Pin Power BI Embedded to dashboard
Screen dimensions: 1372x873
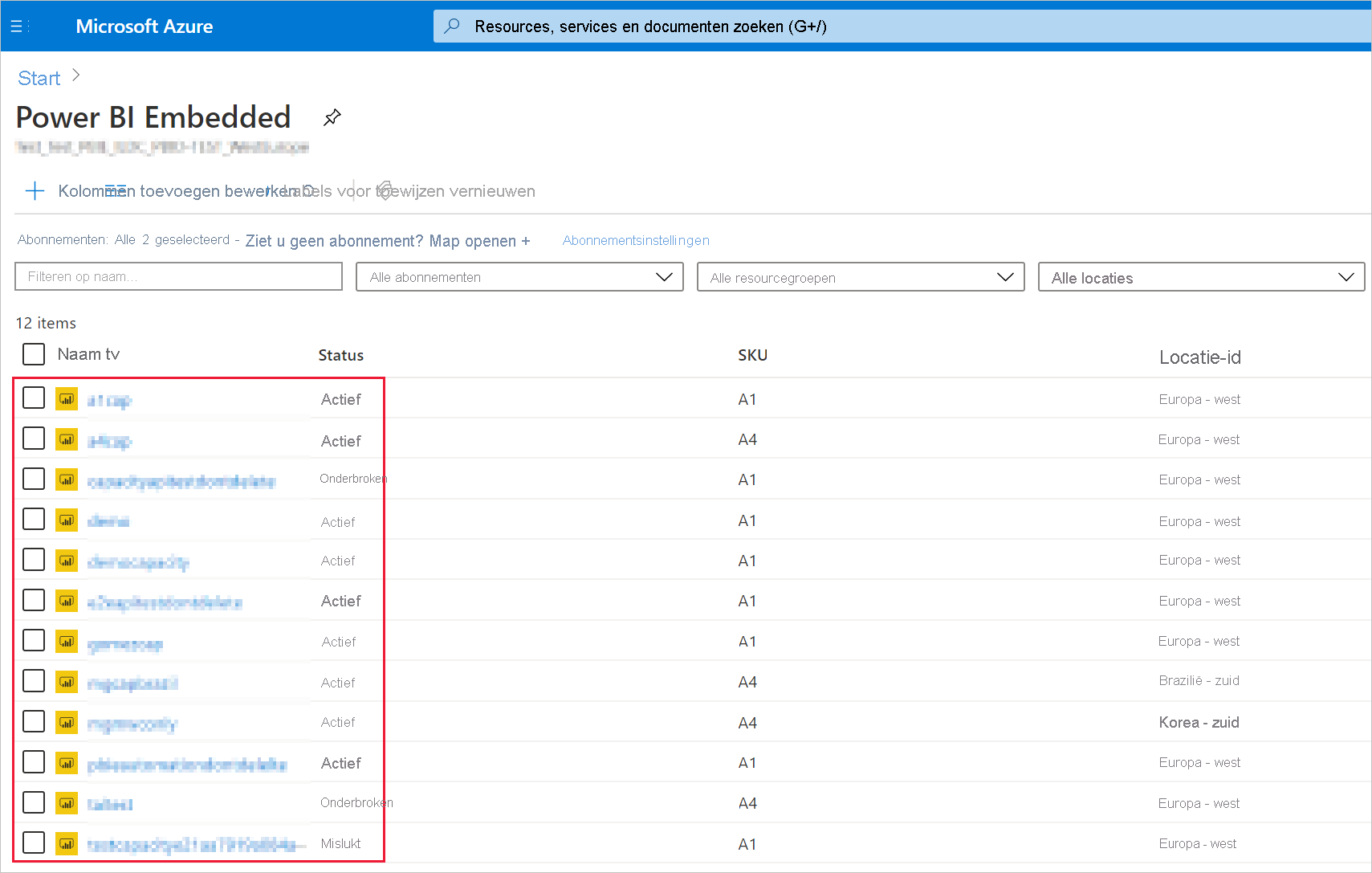(x=332, y=117)
